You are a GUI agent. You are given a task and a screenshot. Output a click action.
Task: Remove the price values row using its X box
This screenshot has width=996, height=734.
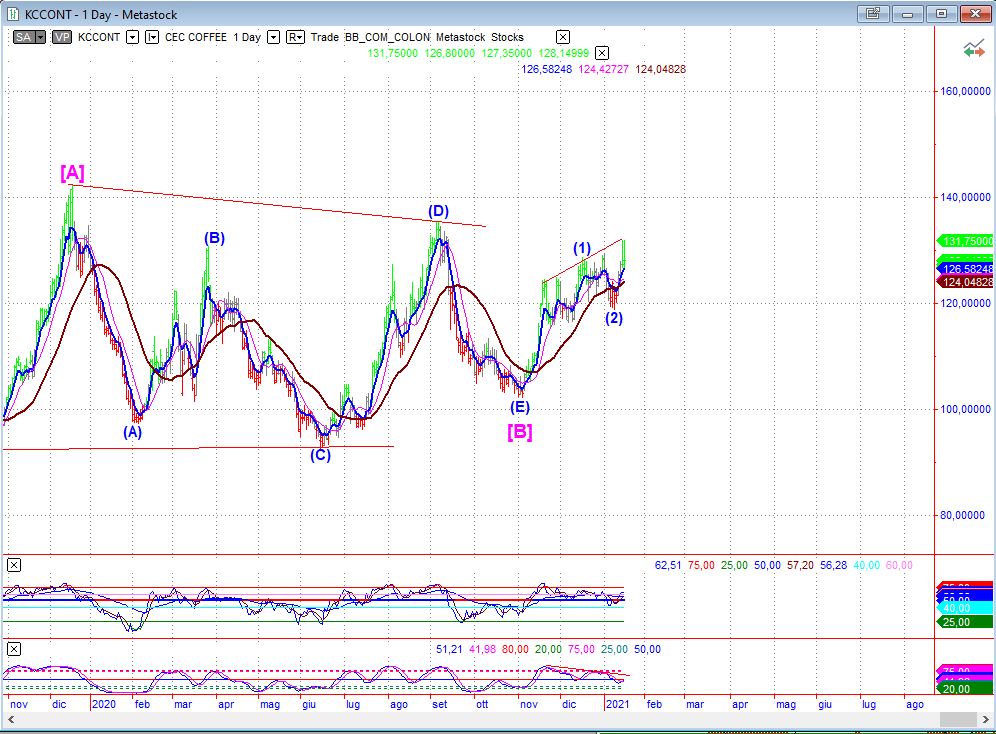click(602, 53)
